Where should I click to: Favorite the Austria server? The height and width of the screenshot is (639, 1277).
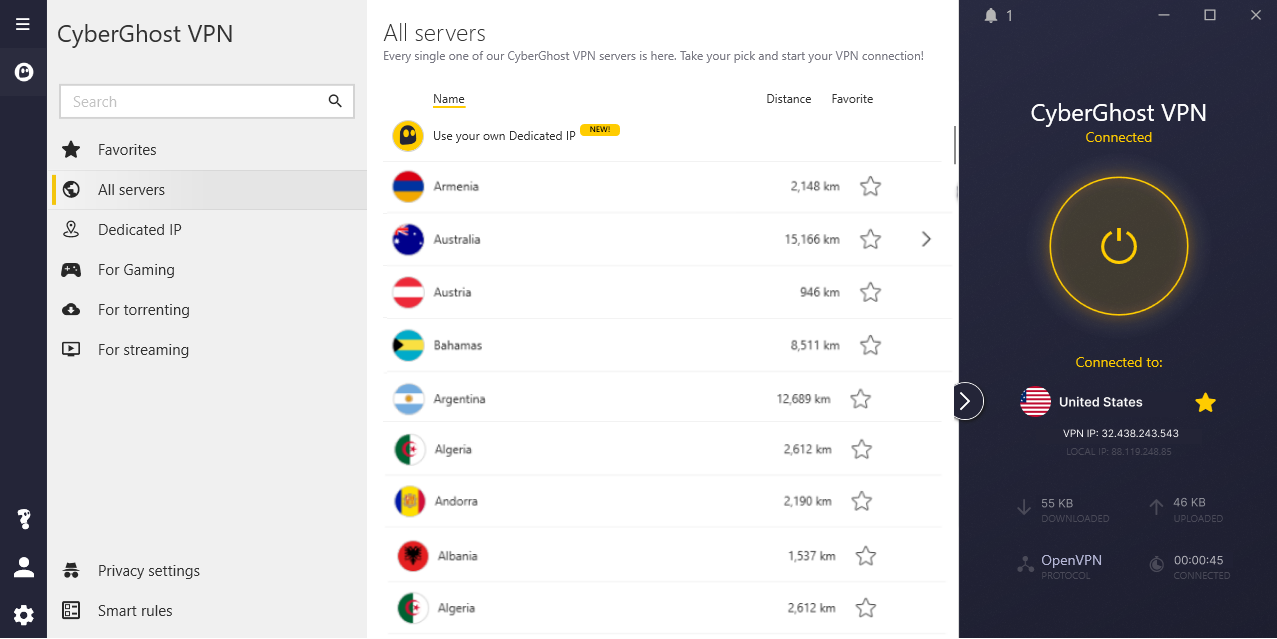869,291
